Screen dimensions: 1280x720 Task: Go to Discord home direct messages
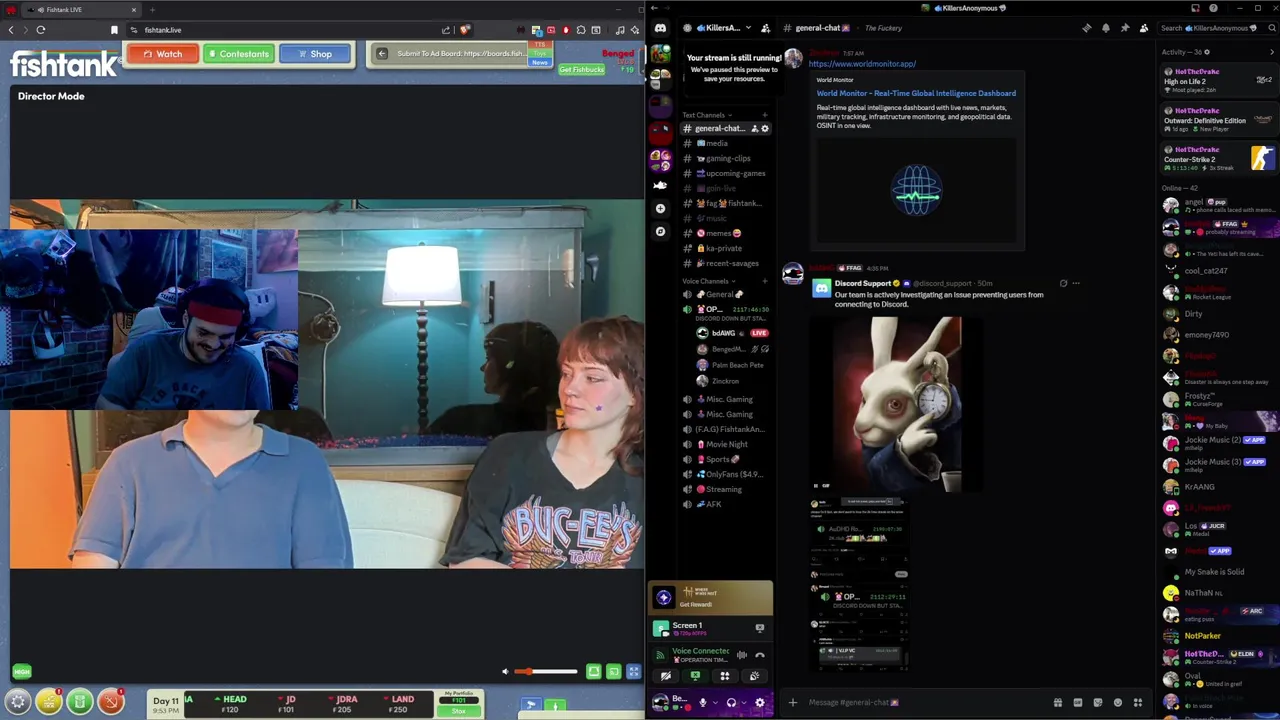[x=660, y=28]
